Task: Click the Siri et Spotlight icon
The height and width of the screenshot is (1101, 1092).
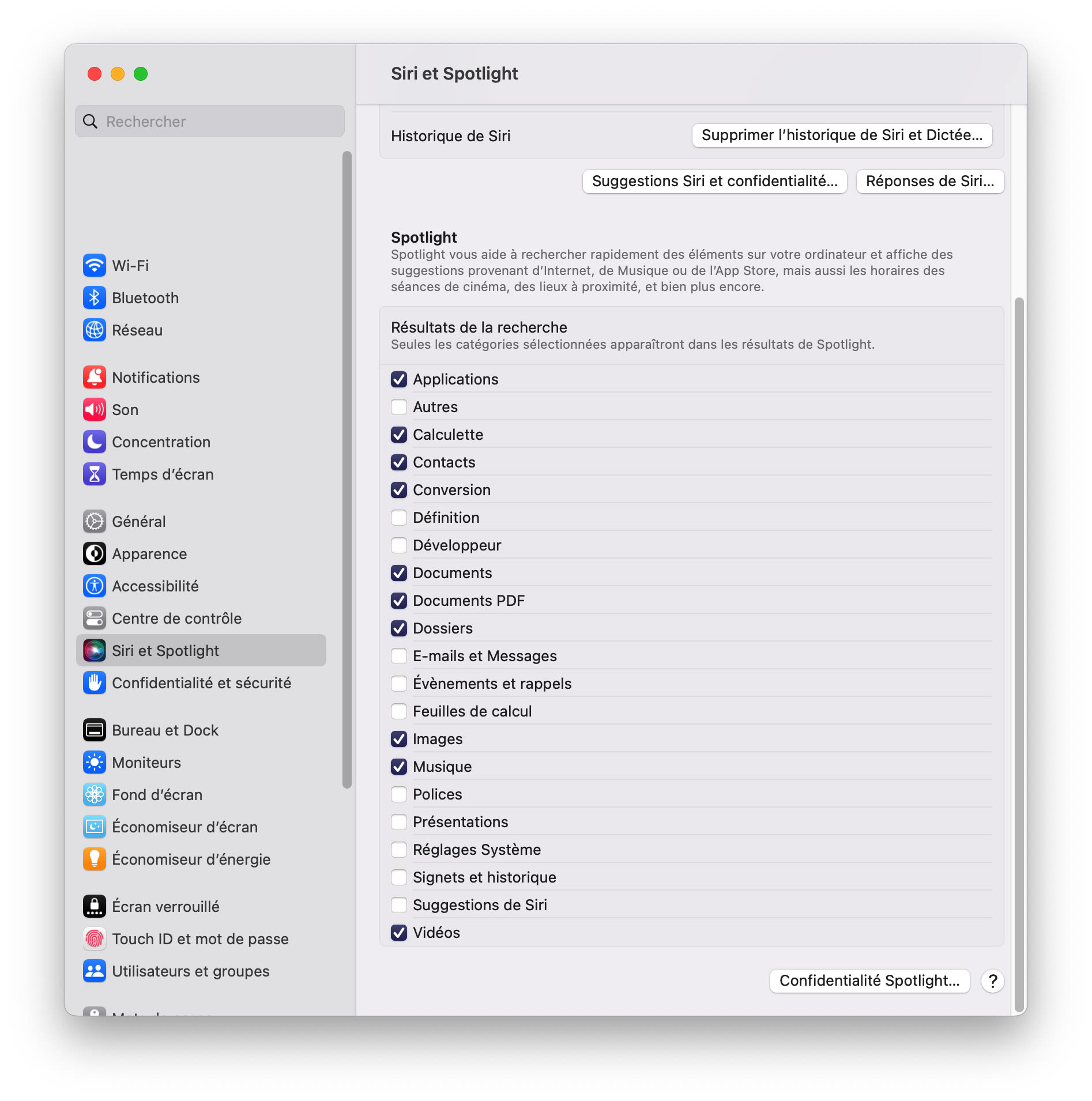Action: (94, 650)
